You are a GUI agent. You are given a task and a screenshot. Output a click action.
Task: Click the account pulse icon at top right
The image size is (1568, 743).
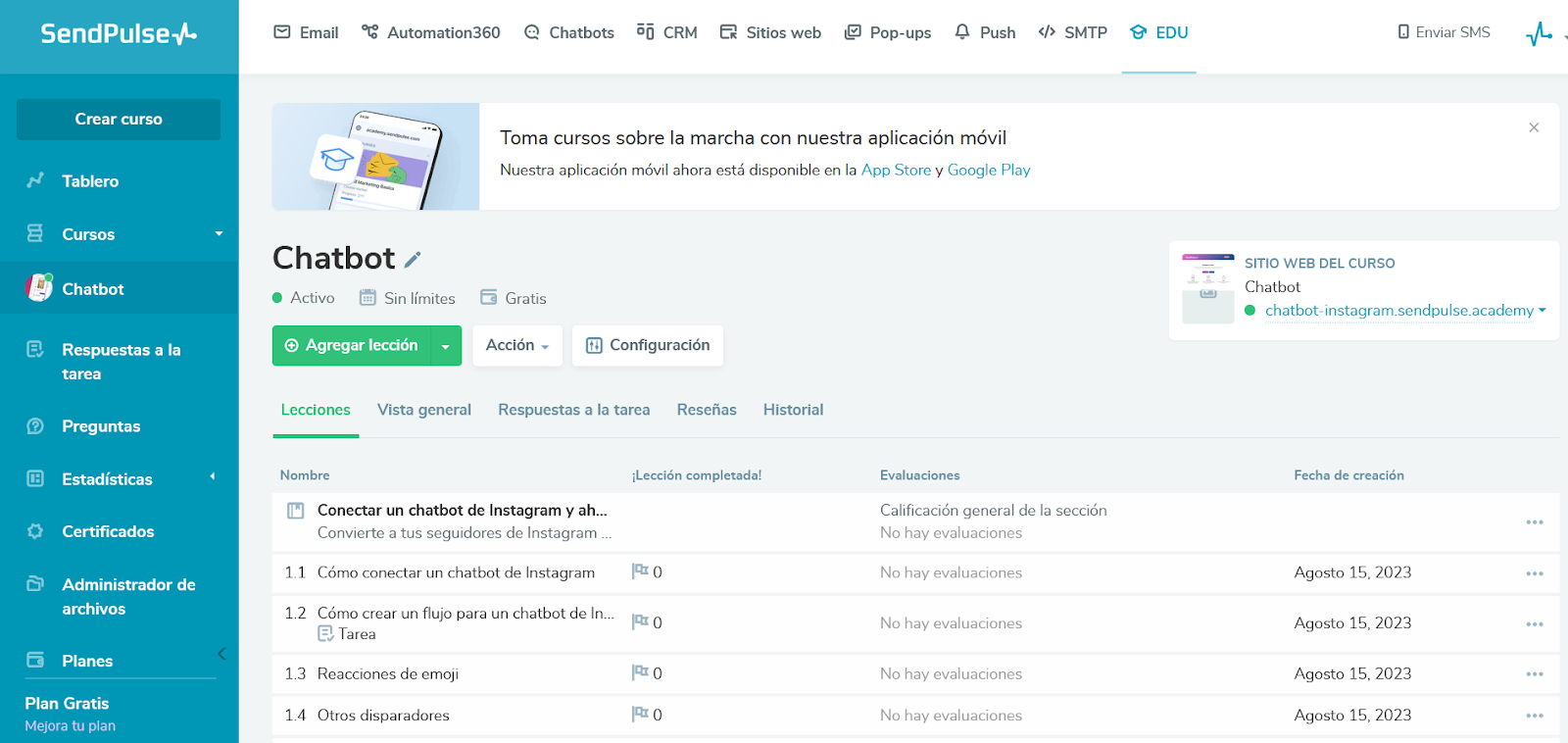click(x=1539, y=34)
